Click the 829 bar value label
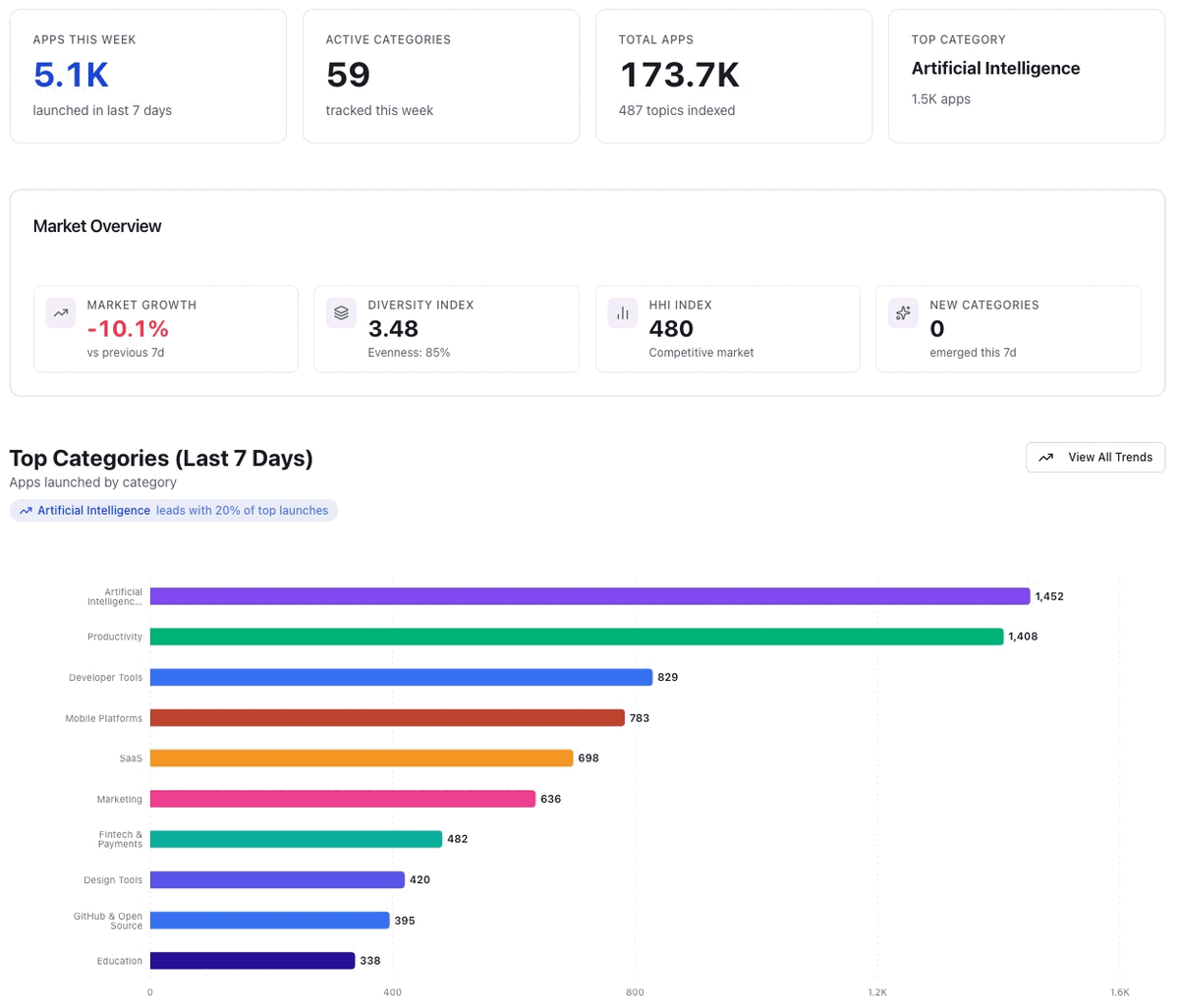 click(x=668, y=678)
